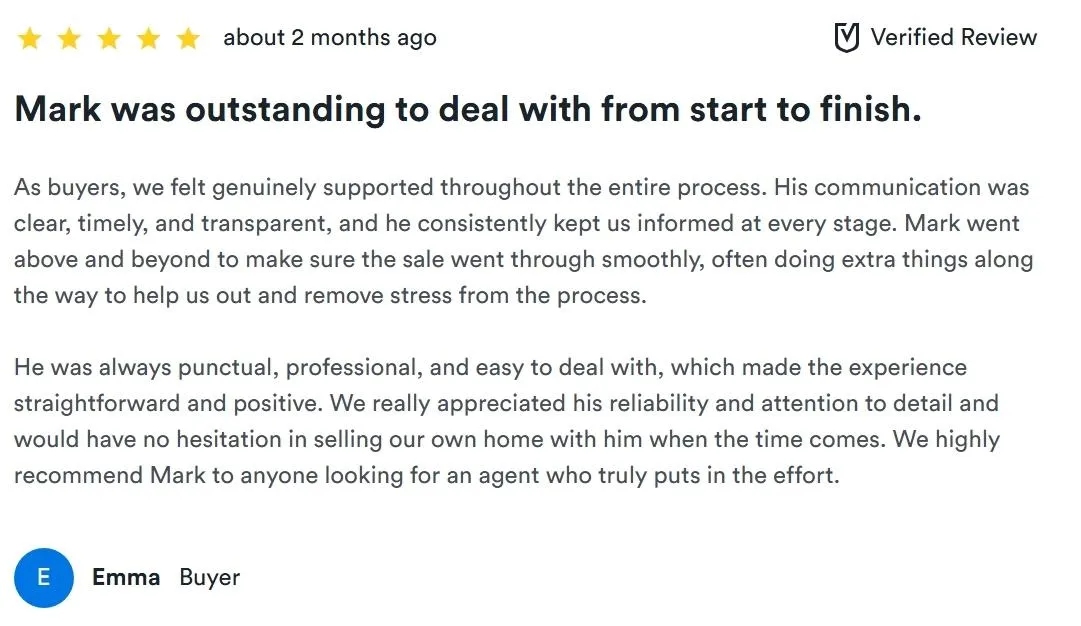Click the about 2 months ago timestamp

pyautogui.click(x=330, y=37)
